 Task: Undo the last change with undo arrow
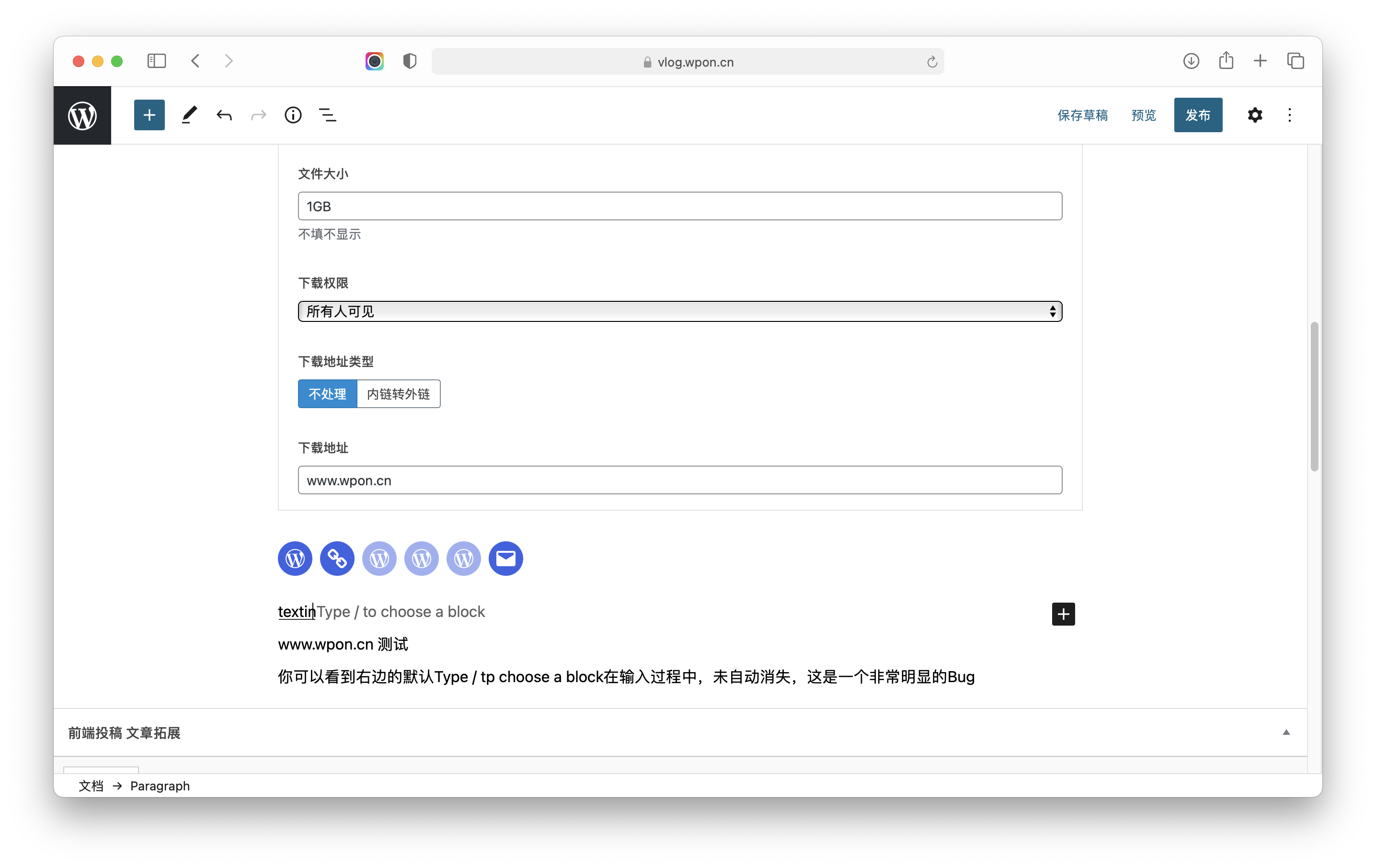click(224, 115)
